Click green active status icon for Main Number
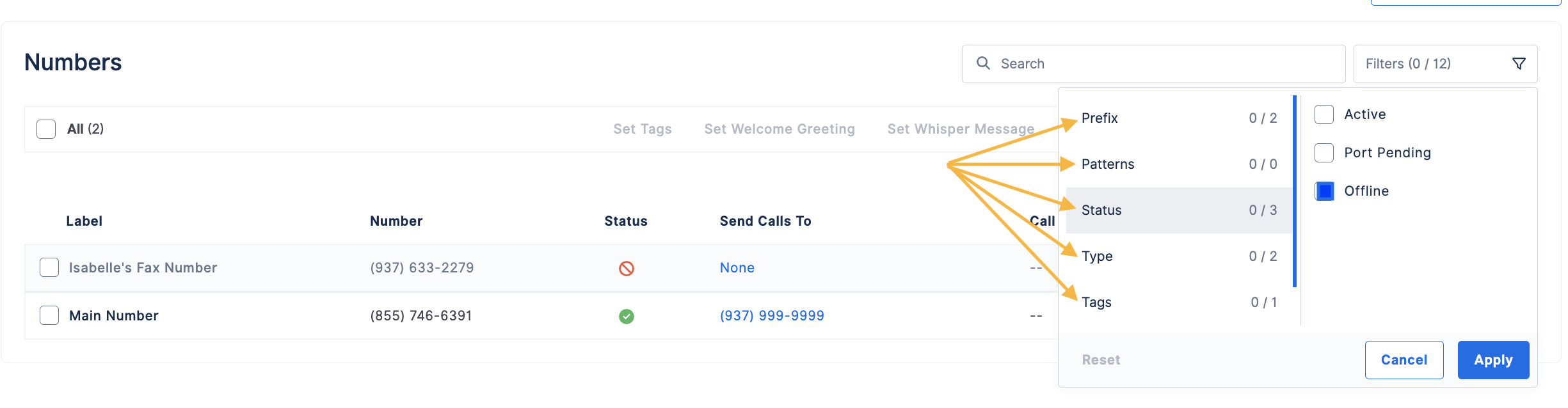Screen dimensions: 1568x408 tap(627, 317)
